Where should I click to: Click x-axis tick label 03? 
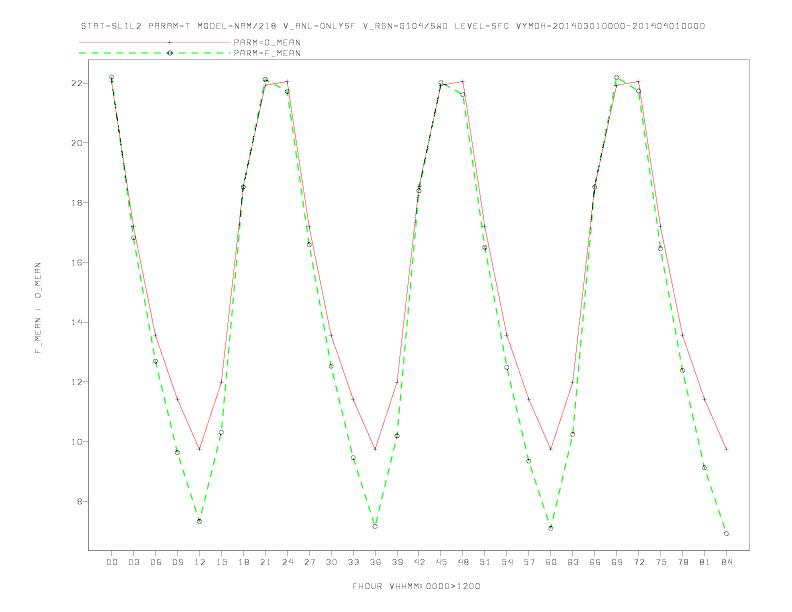[134, 562]
